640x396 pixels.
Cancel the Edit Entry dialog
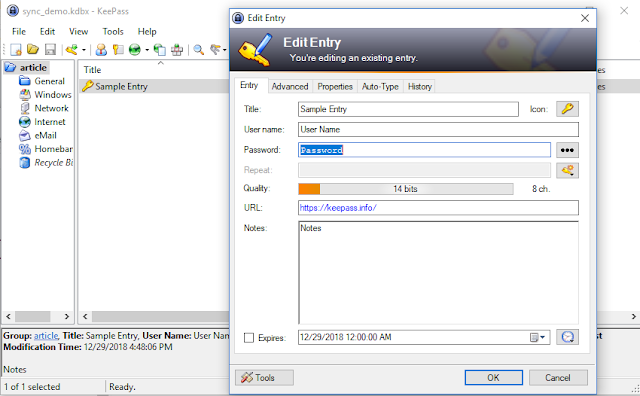(x=558, y=378)
